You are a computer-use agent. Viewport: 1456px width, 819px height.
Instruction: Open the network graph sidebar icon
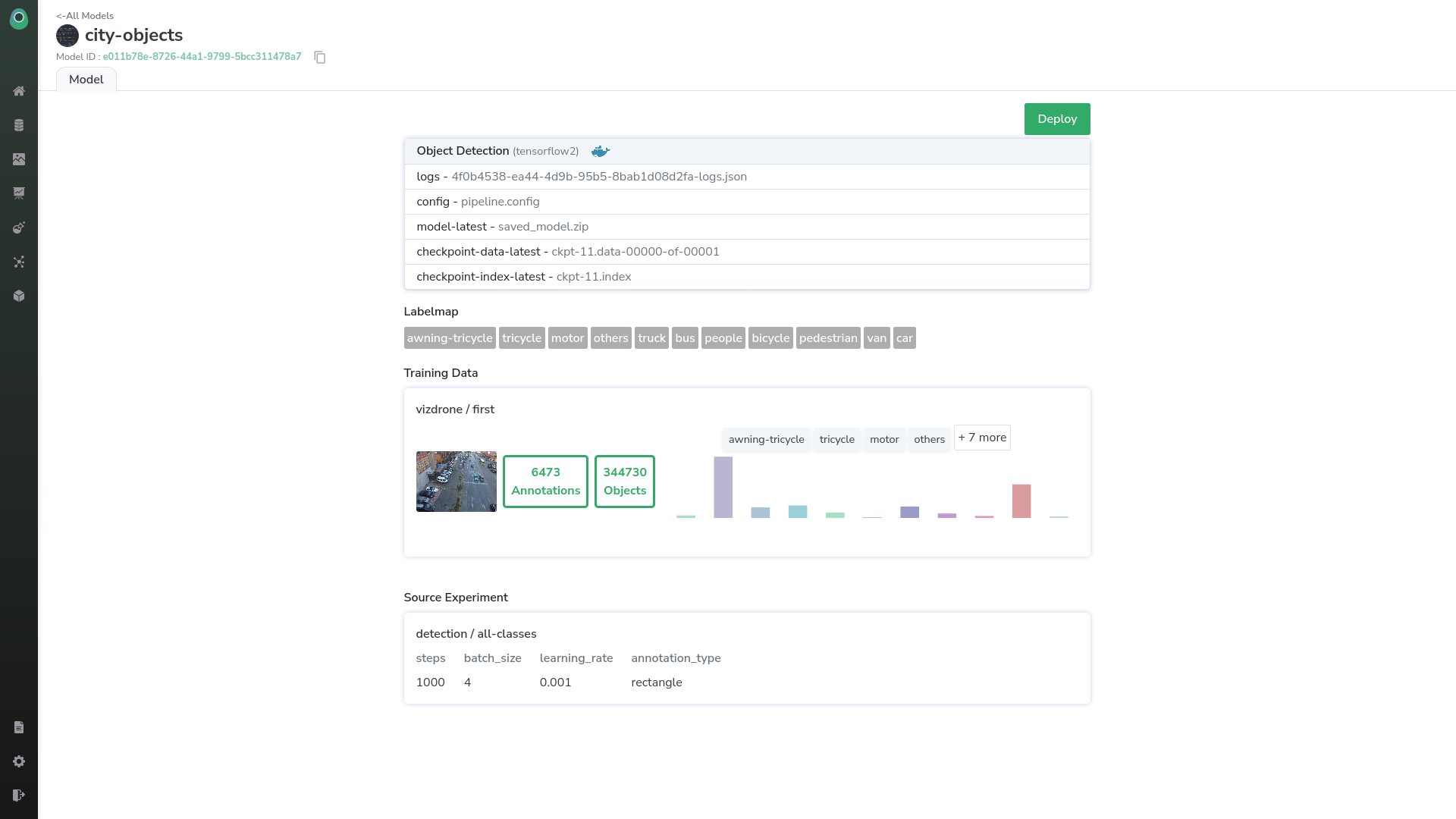19,262
